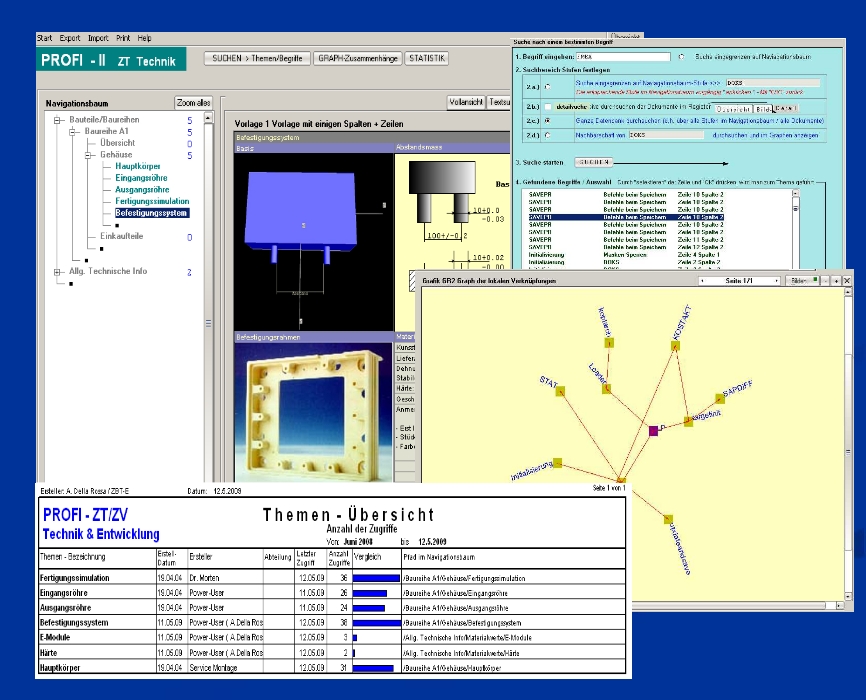Image resolution: width=866 pixels, height=700 pixels.
Task: Expand Allg. Technische Info node
Action: pos(57,272)
